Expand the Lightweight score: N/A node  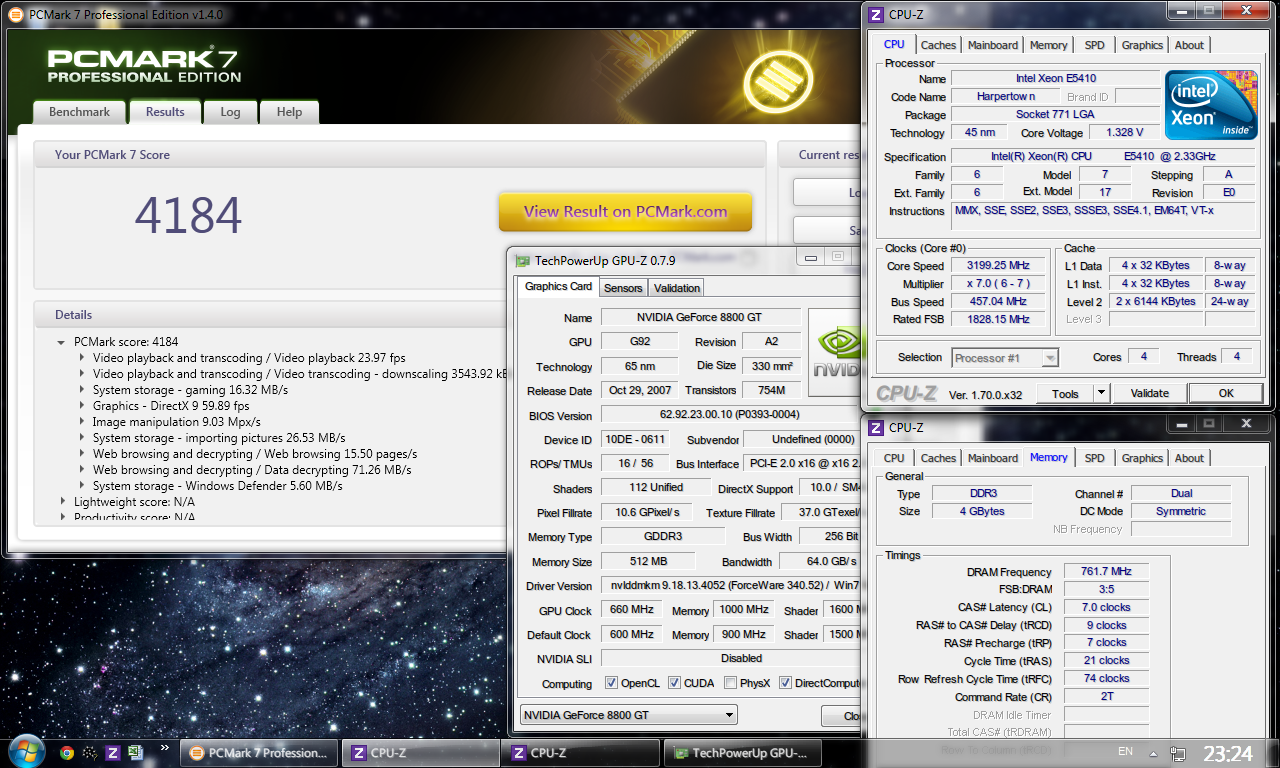click(62, 502)
